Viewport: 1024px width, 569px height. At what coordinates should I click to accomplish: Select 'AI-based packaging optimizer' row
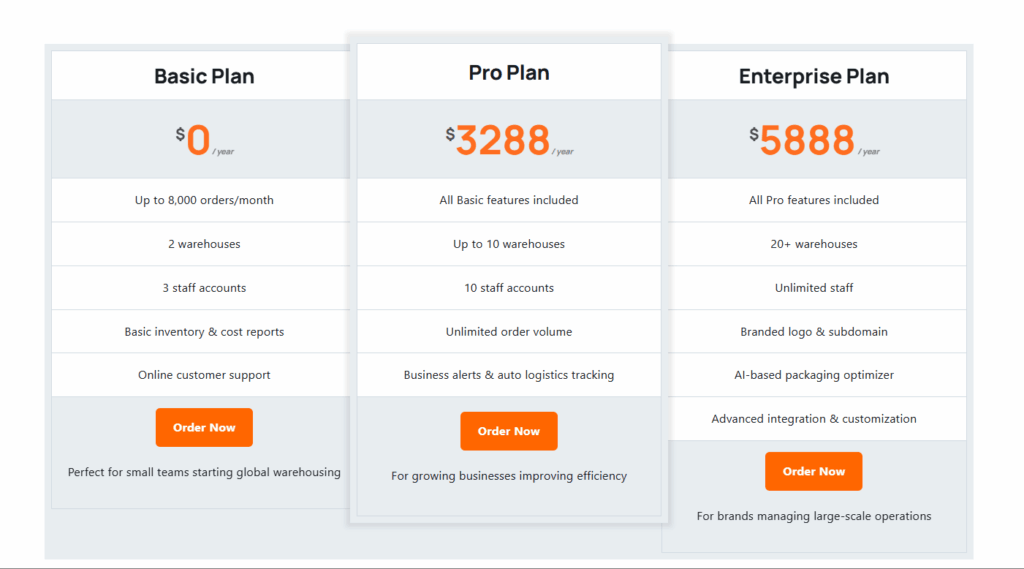coord(813,375)
